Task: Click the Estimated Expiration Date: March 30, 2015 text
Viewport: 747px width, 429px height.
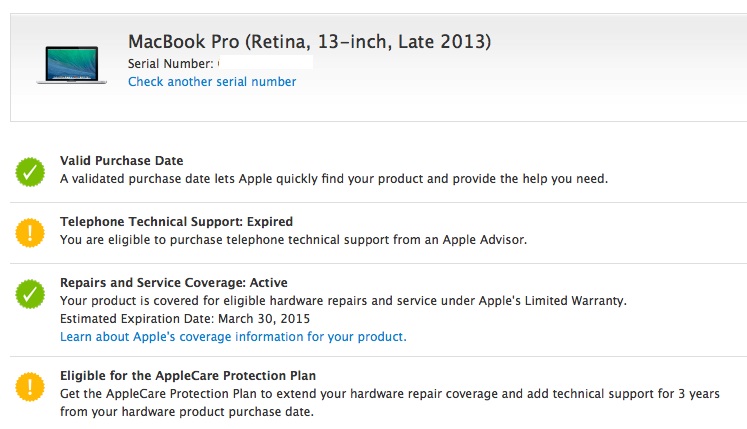Action: 185,319
